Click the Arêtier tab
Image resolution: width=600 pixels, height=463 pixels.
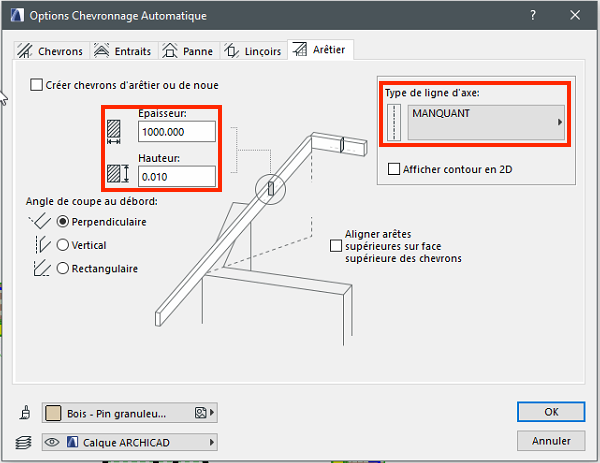click(x=320, y=49)
